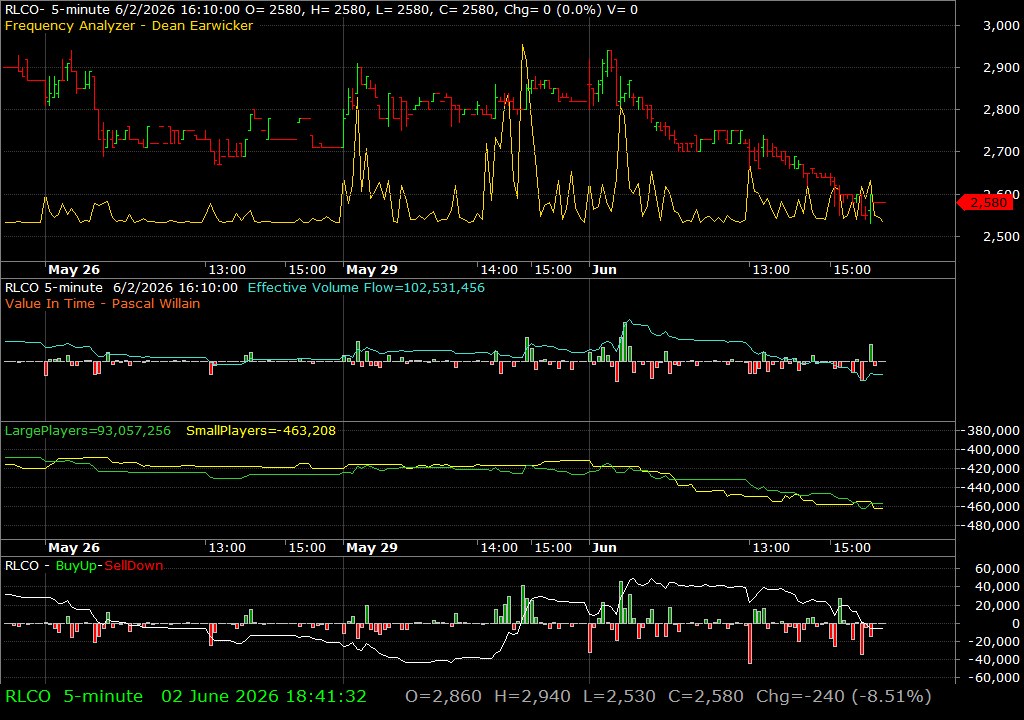Click '14:00' on the price chart time axis
Image resolution: width=1024 pixels, height=720 pixels.
(499, 270)
